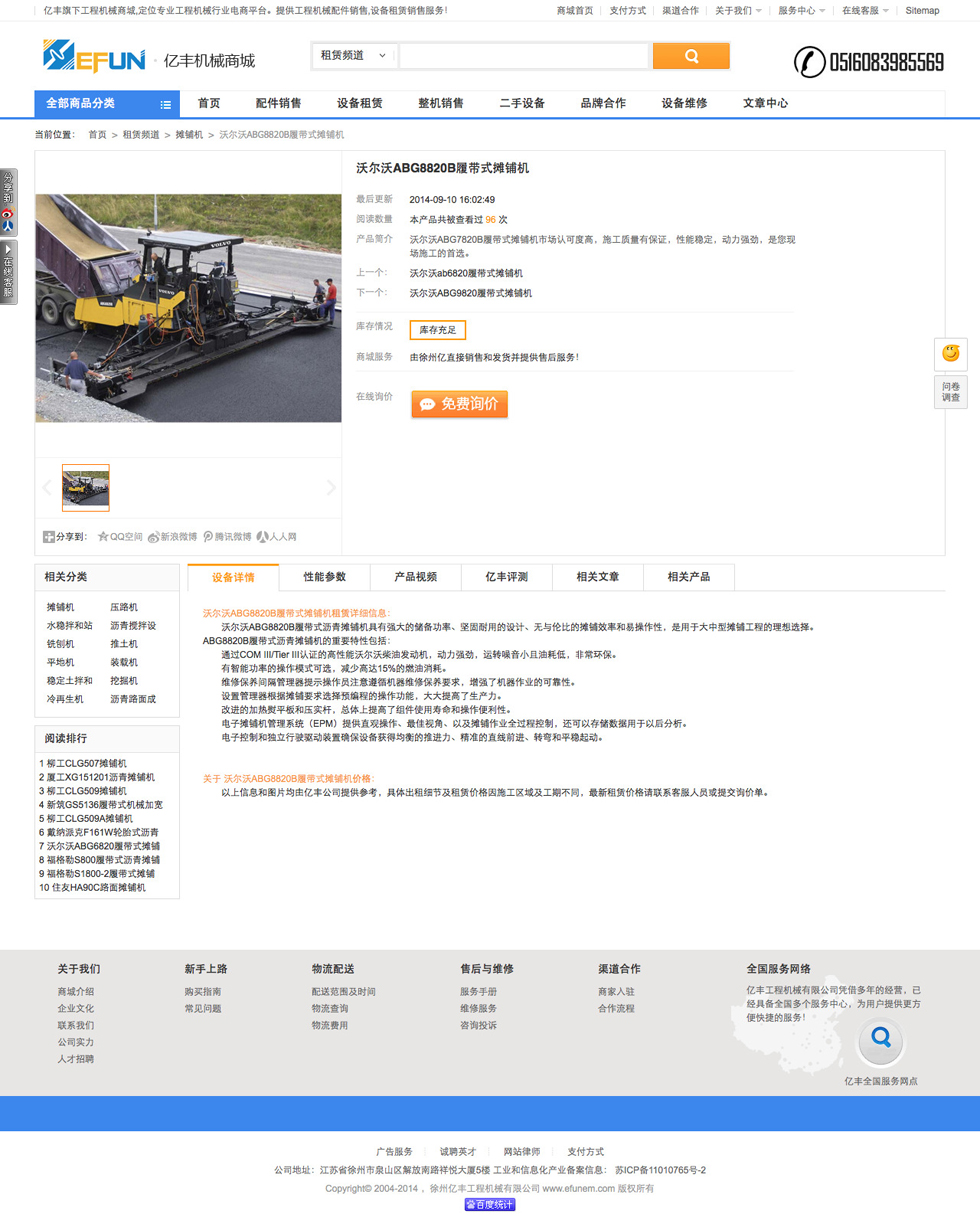This screenshot has width=980, height=1227.
Task: Go to 租赁频道 in the breadcrumb
Action: coord(141,134)
